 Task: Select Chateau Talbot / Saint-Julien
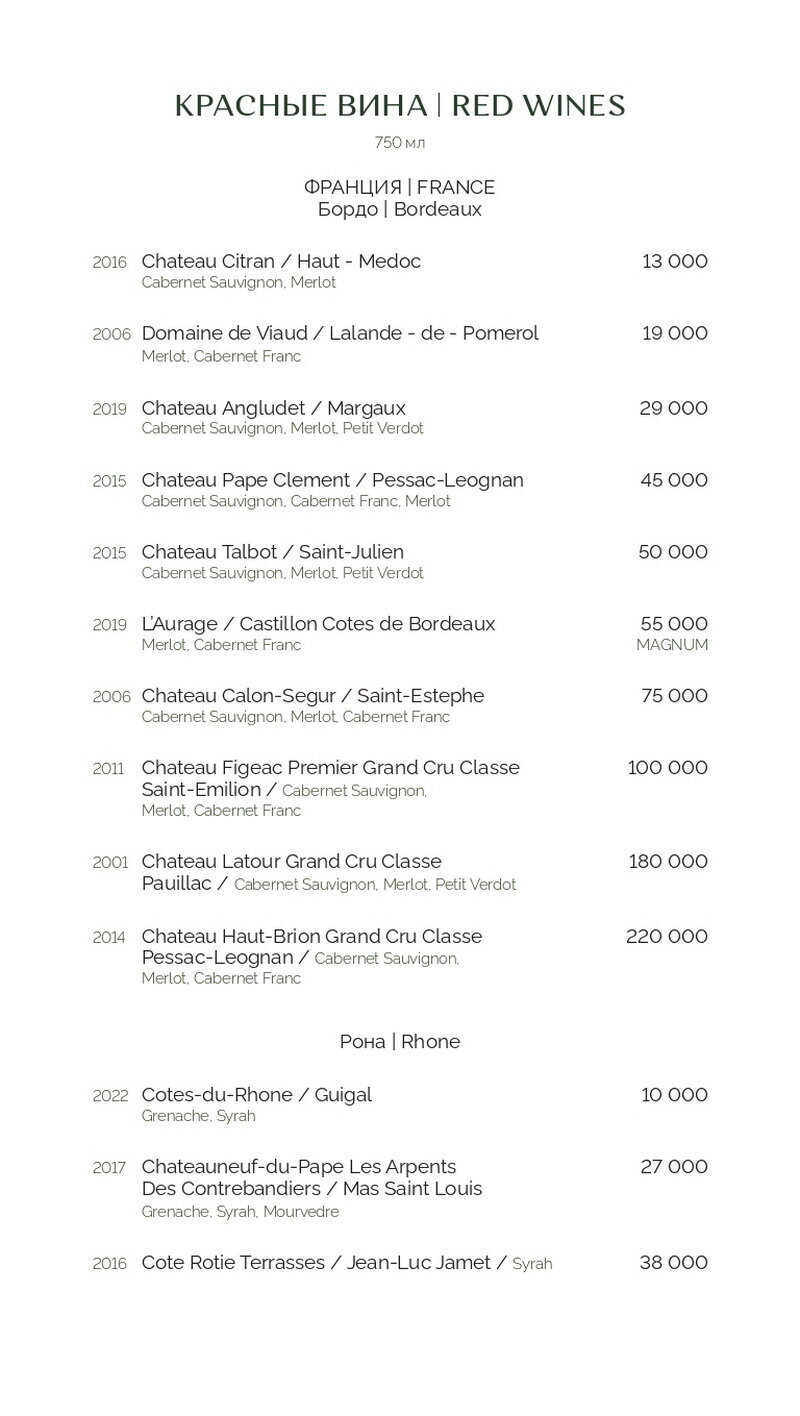pyautogui.click(x=273, y=552)
